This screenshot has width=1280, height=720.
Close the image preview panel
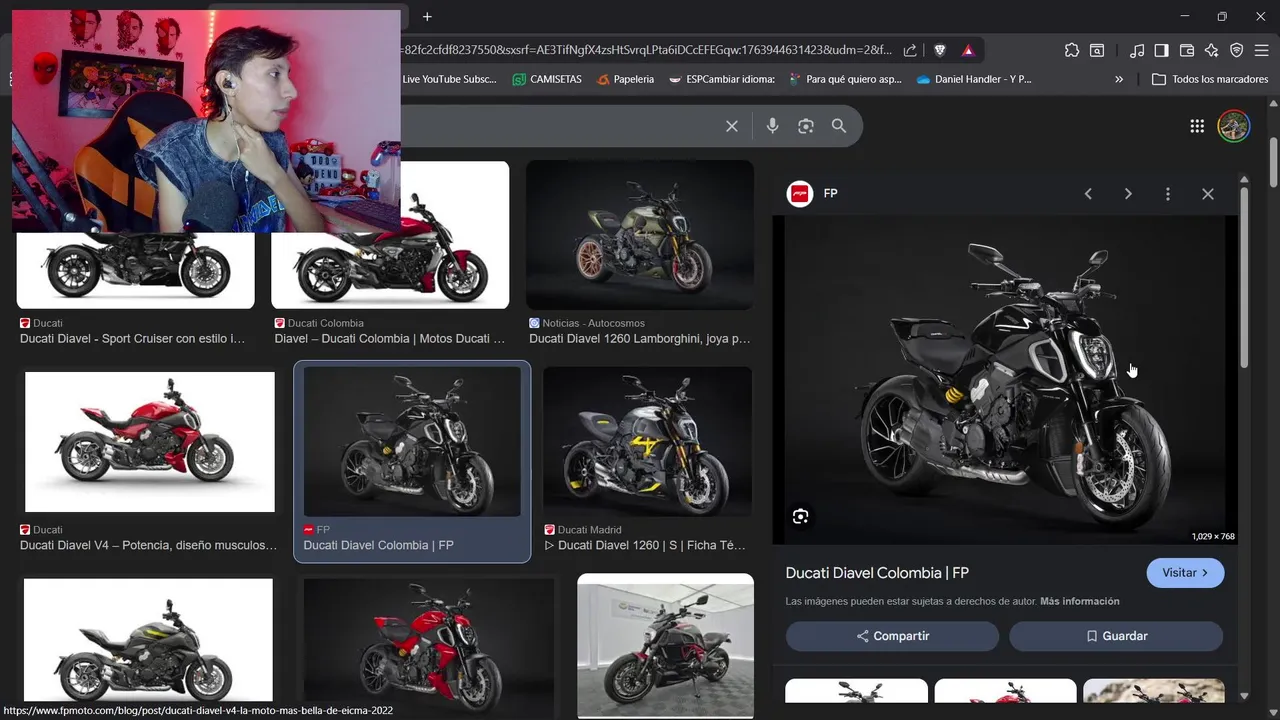pyautogui.click(x=1208, y=194)
